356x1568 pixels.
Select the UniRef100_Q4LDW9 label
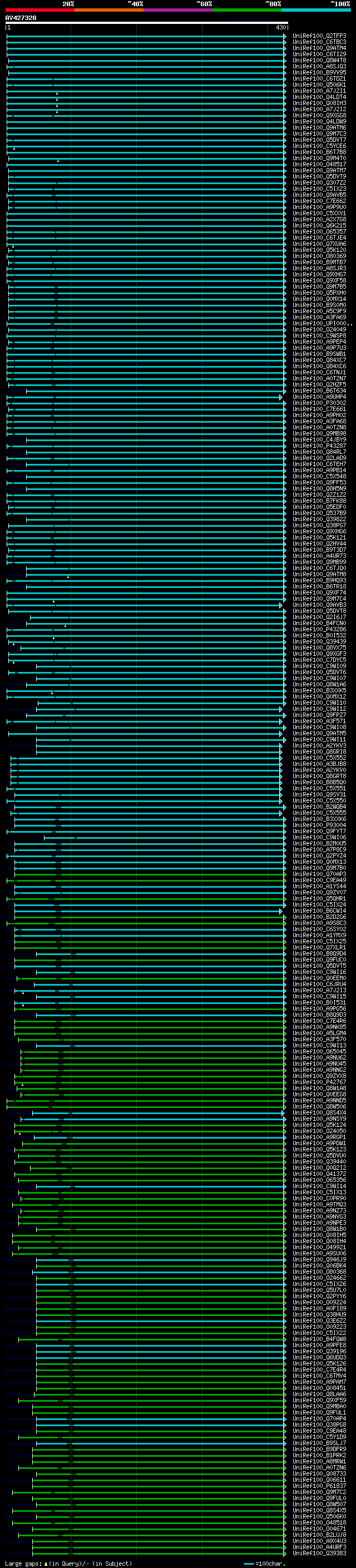(319, 122)
